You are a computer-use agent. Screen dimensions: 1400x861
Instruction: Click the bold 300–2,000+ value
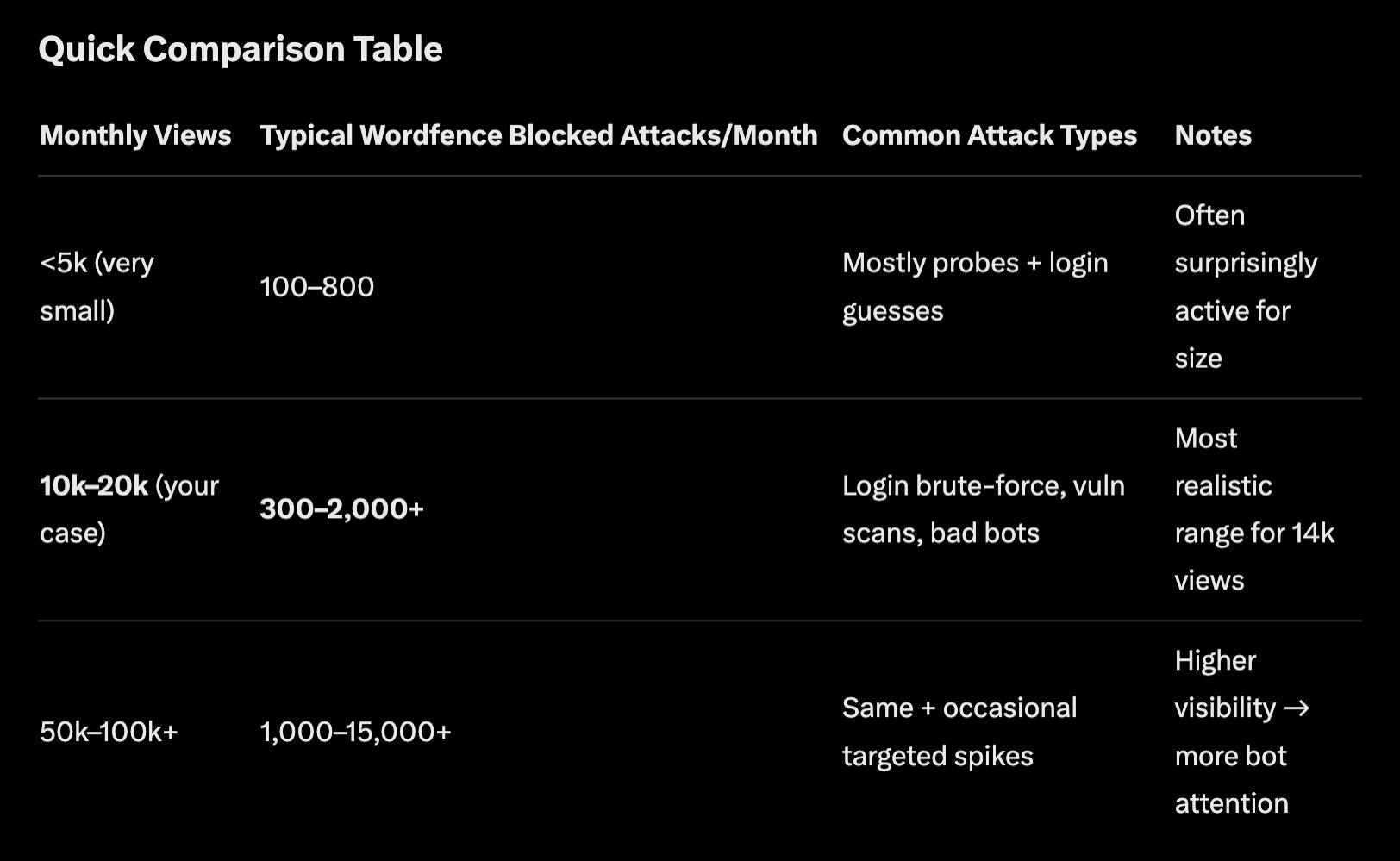pyautogui.click(x=341, y=508)
